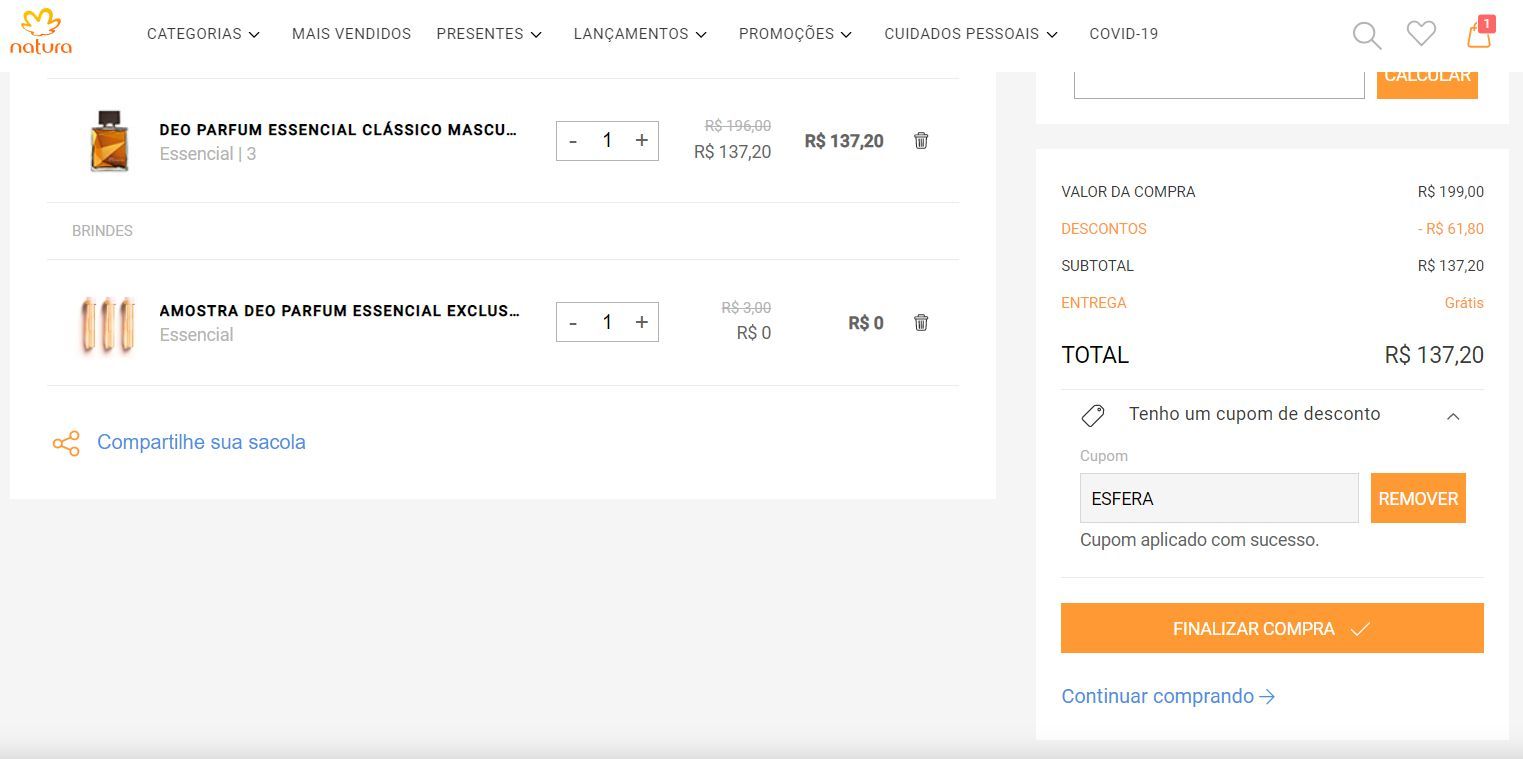The image size is (1523, 759).
Task: Click 'Tenho um cupom de desconto' label
Action: (x=1254, y=414)
